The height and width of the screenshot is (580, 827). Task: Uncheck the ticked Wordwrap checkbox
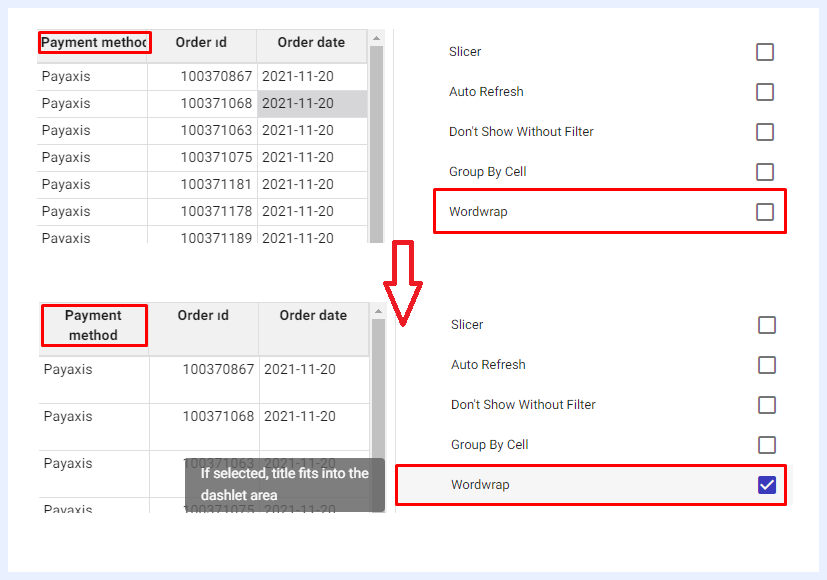[x=767, y=485]
